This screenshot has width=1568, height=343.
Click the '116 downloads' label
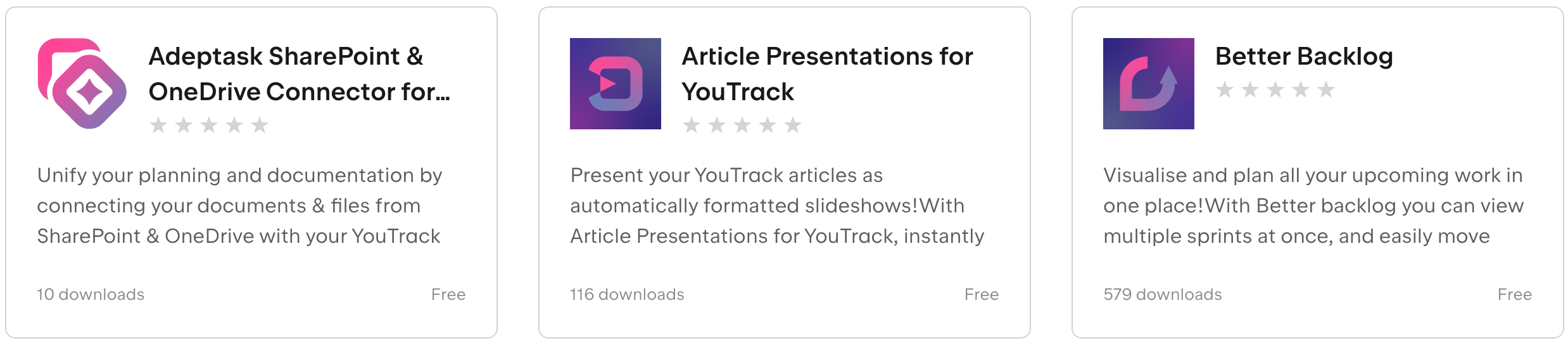pyautogui.click(x=627, y=294)
